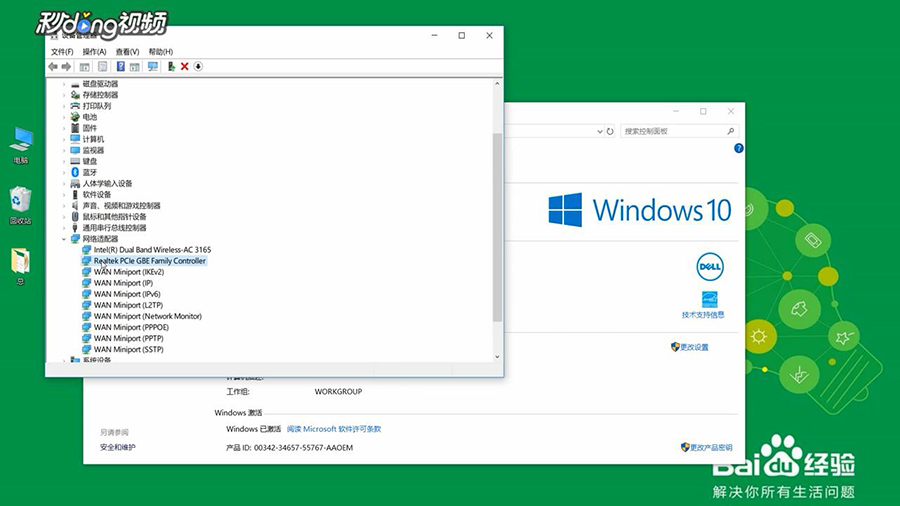Expand the 电池 tree node
Screen dimensions: 900x506
tap(64, 117)
